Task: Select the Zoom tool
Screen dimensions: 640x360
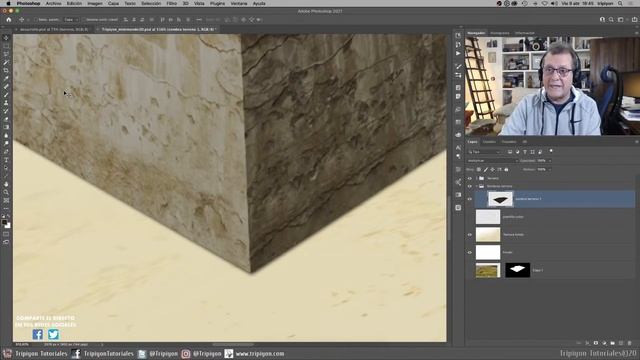Action: 6,193
